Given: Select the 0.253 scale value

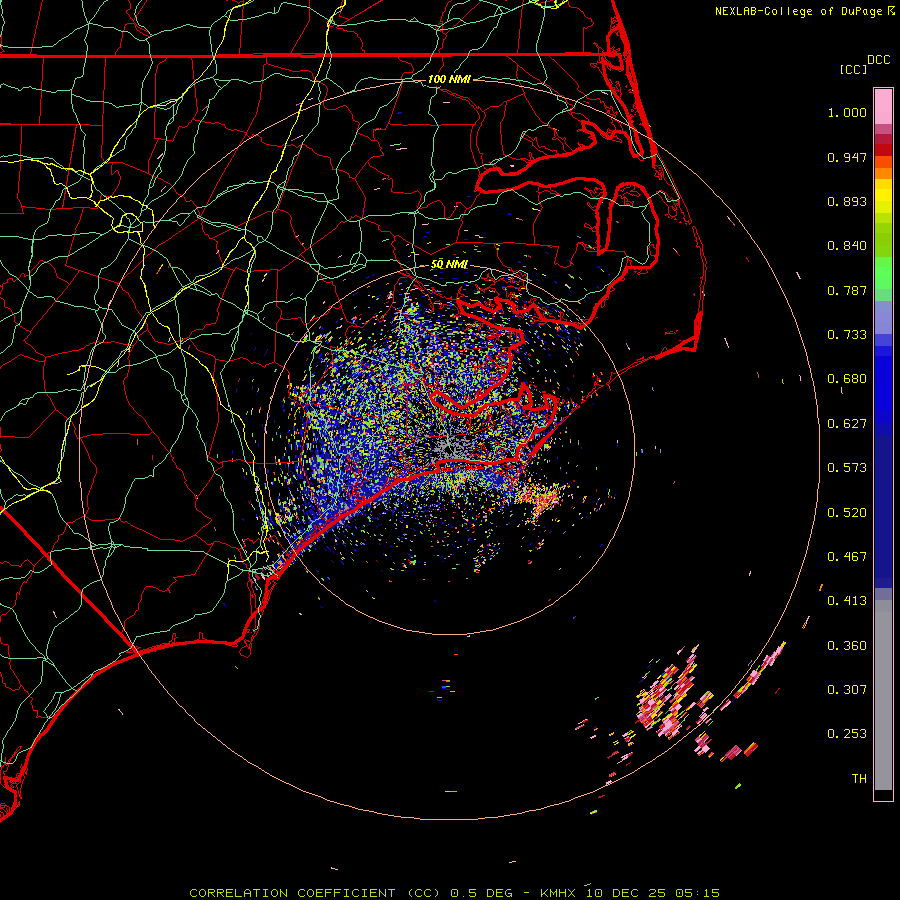Looking at the screenshot, I should click(x=847, y=734).
